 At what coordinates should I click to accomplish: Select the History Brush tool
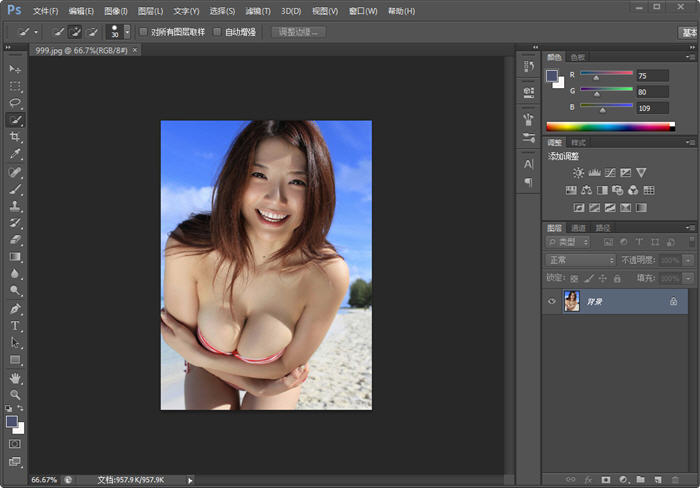coord(15,223)
